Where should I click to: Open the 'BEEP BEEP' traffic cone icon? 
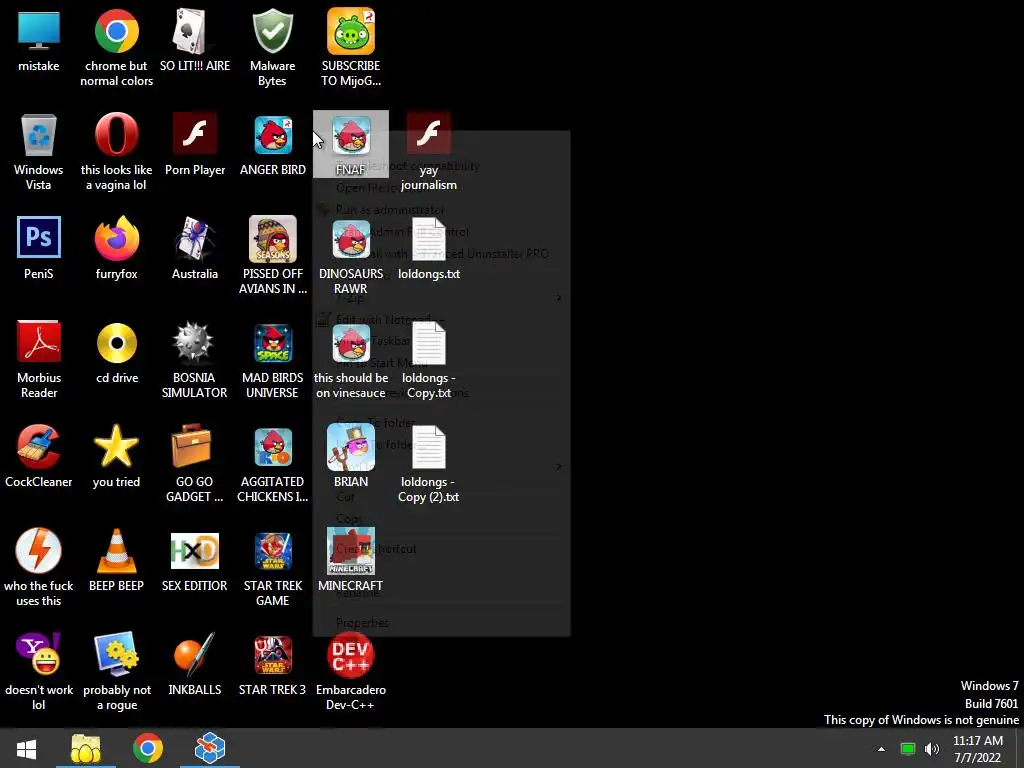(116, 551)
